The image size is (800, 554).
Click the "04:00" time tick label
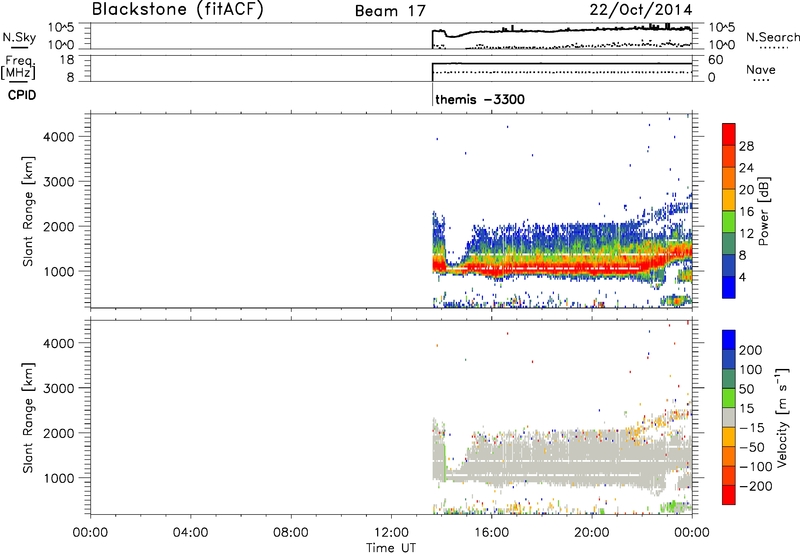point(190,533)
